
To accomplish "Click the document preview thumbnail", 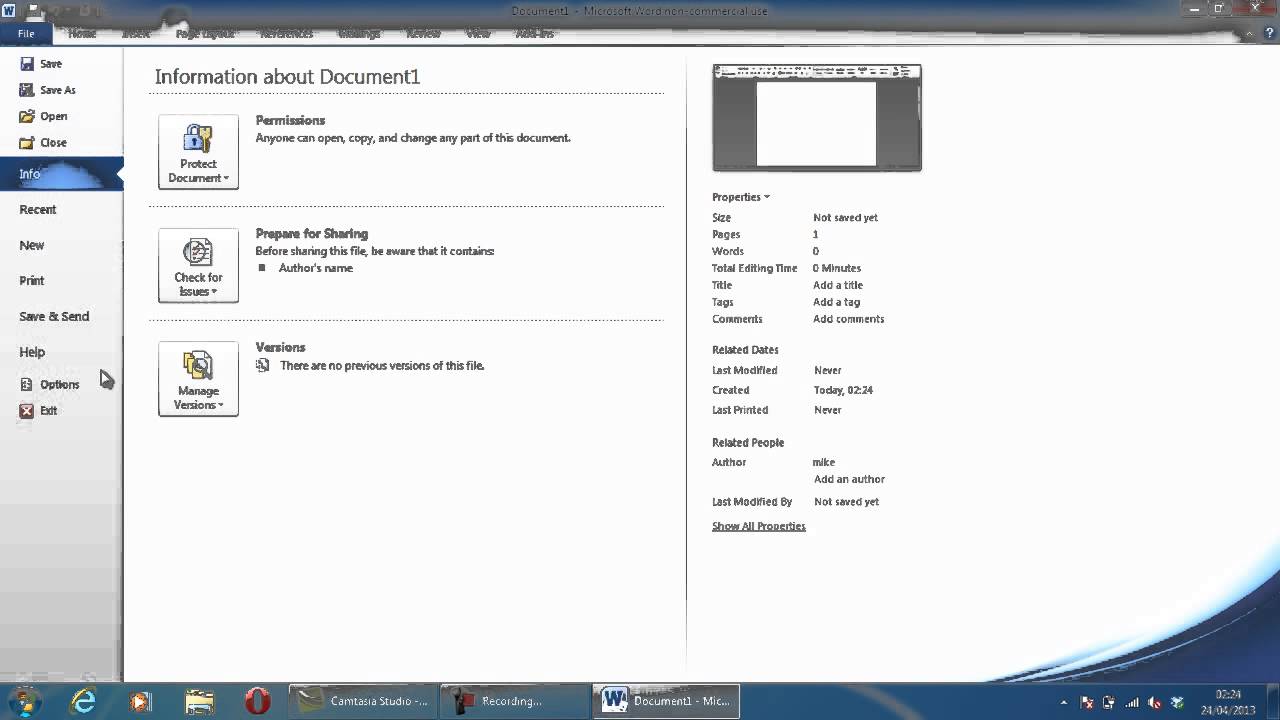I will click(x=817, y=118).
